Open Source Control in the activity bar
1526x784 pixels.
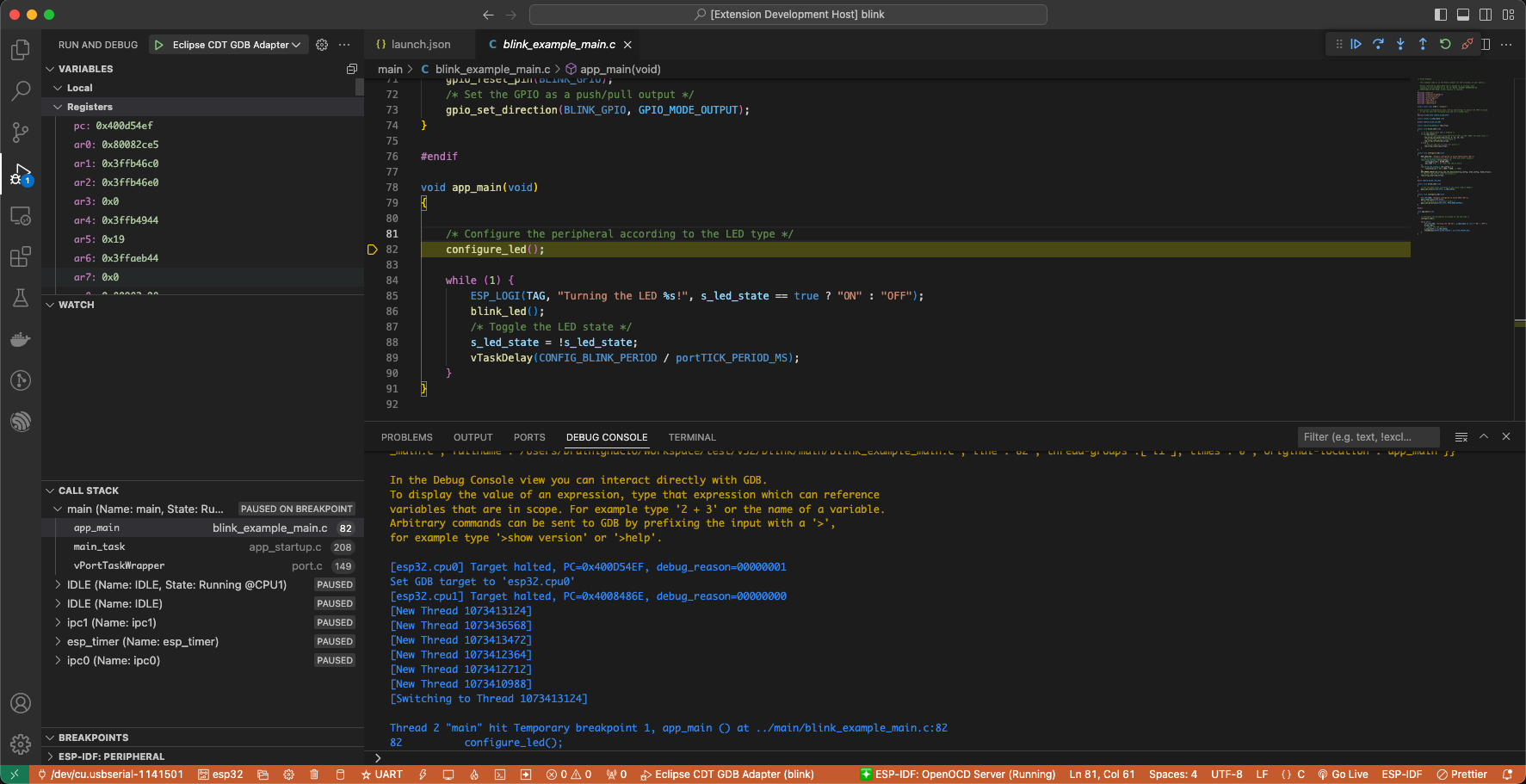point(21,132)
